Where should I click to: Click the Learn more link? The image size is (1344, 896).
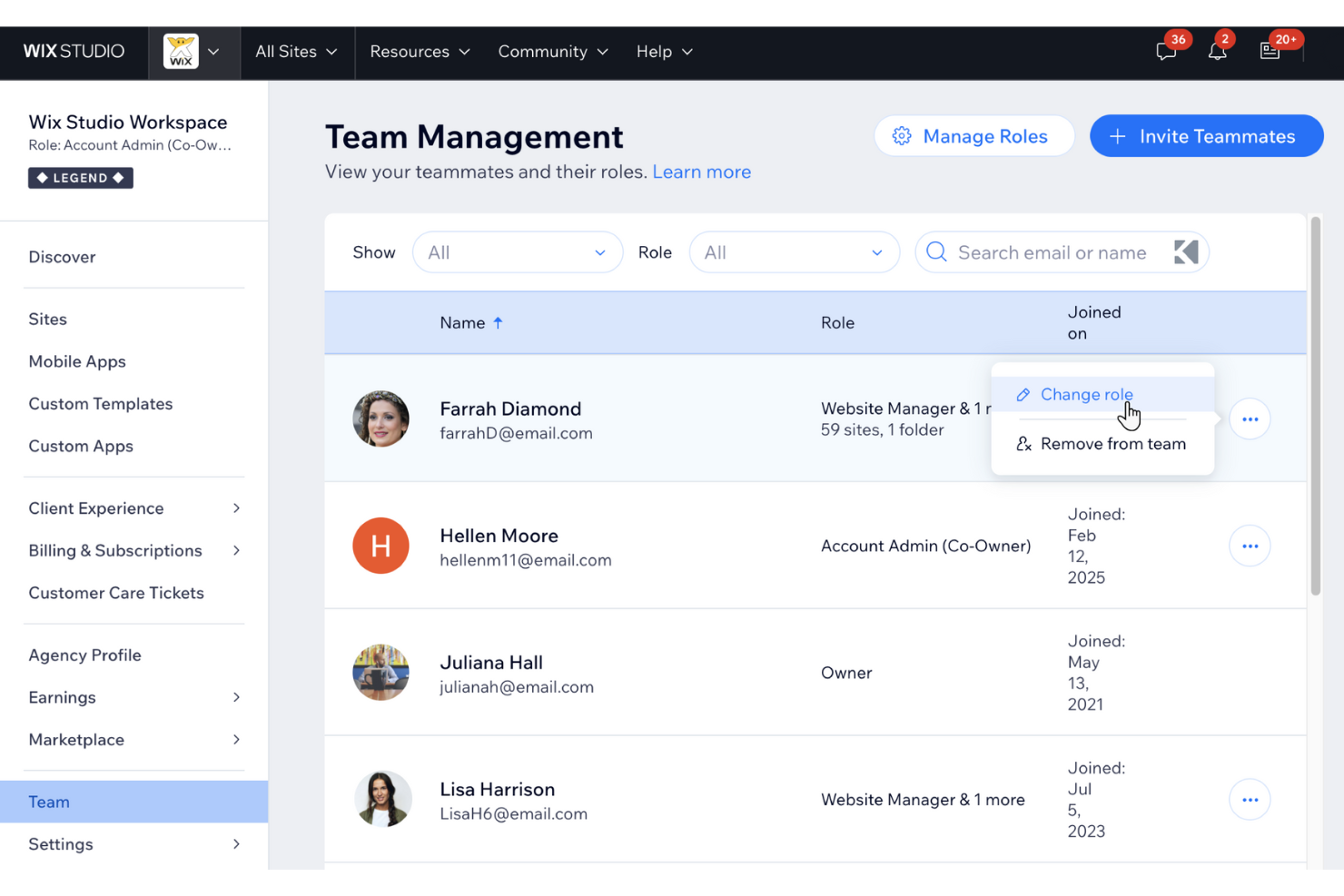701,172
